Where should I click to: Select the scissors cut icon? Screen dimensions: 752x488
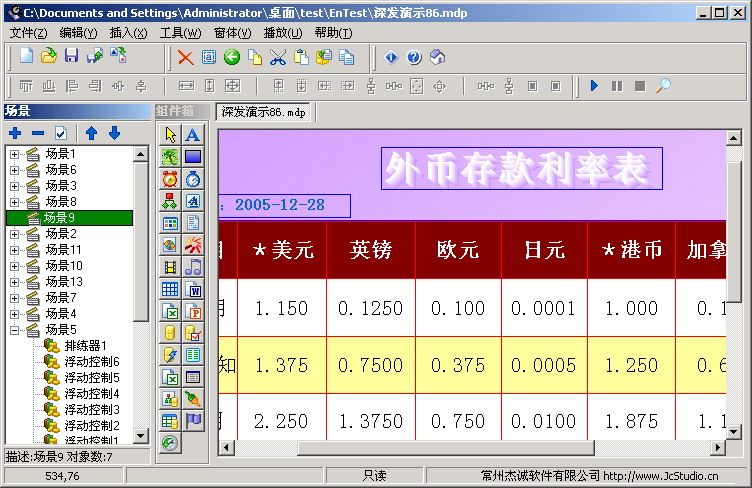coord(278,58)
